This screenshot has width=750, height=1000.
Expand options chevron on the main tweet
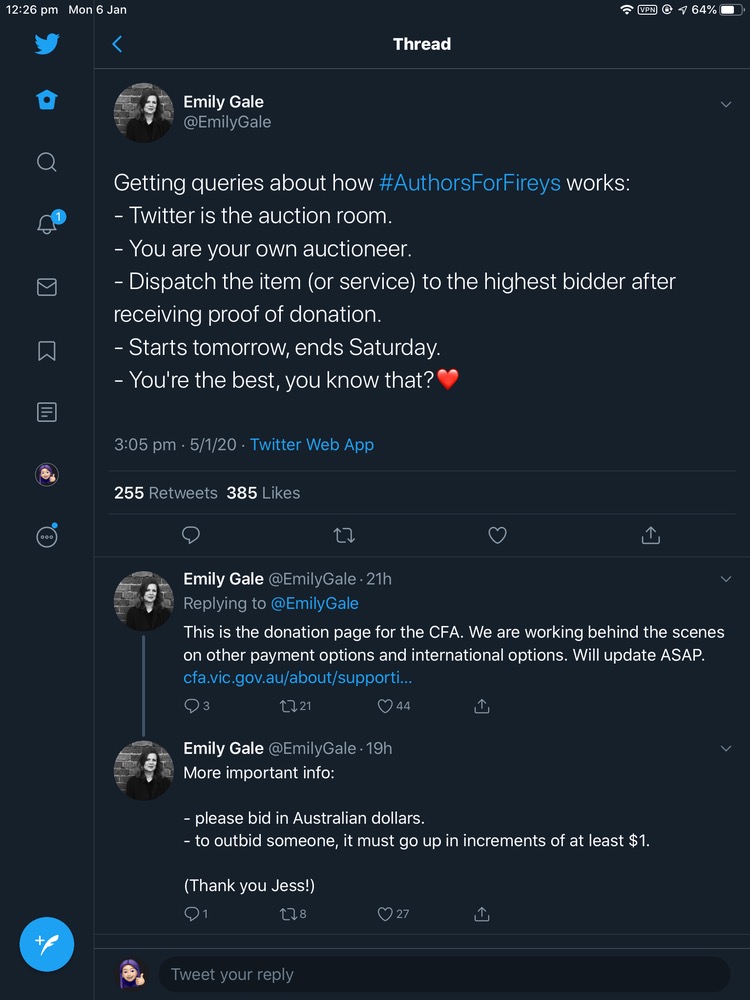tap(726, 104)
